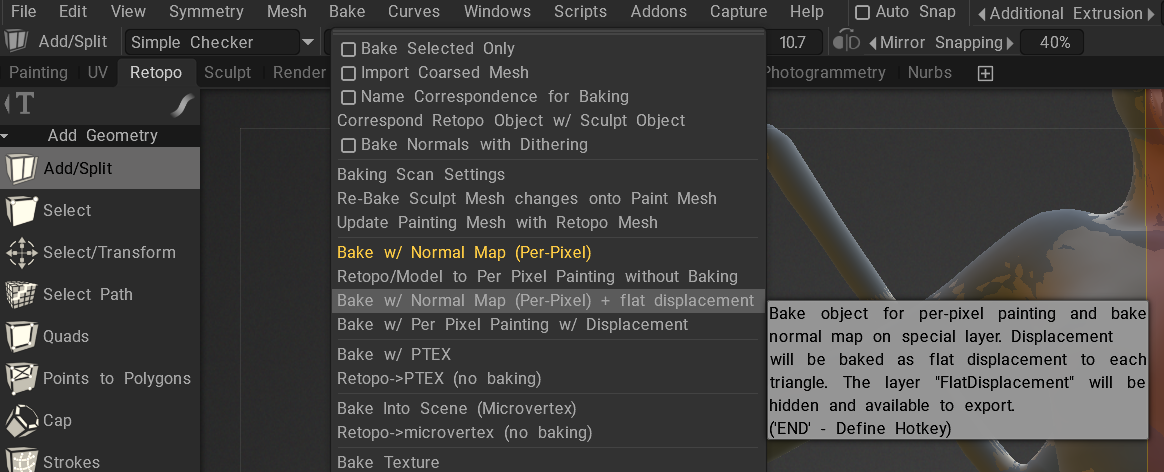Image resolution: width=1164 pixels, height=472 pixels.
Task: Click the Strokes tool icon
Action: point(21,461)
